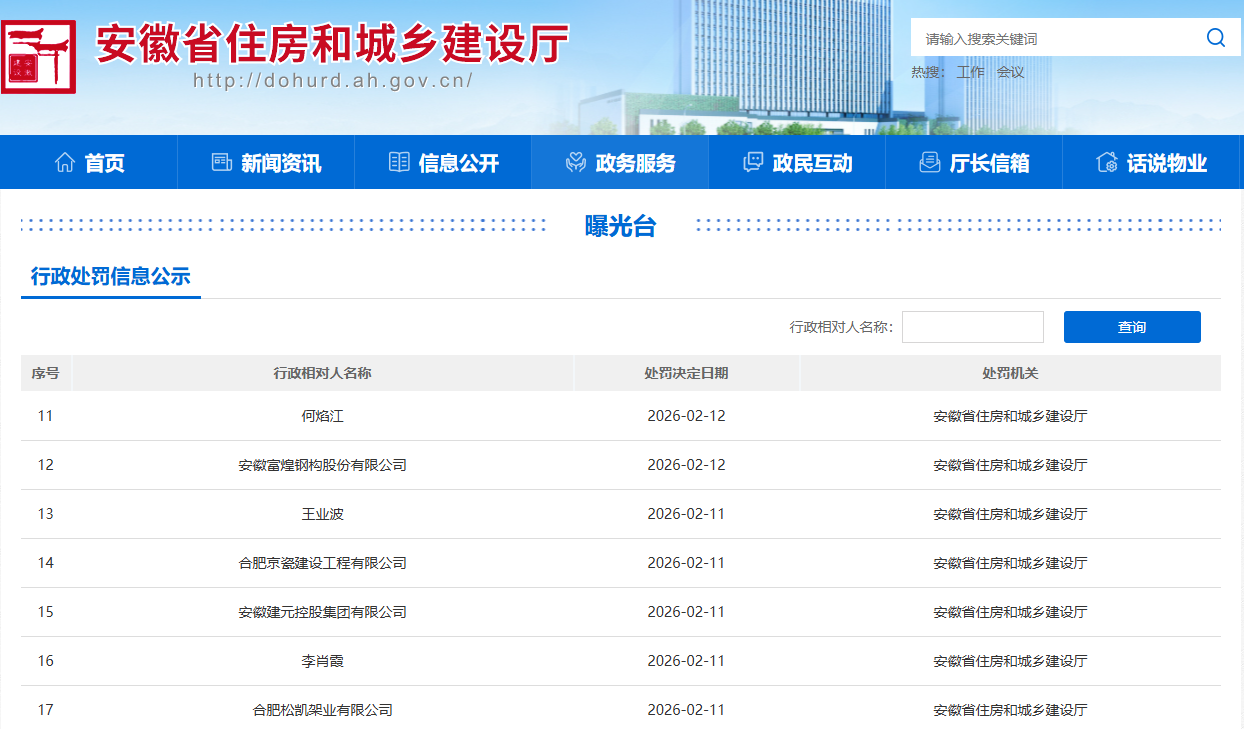
Task: Open the 合肥京瓷建设工程有限公司 entry
Action: [322, 563]
